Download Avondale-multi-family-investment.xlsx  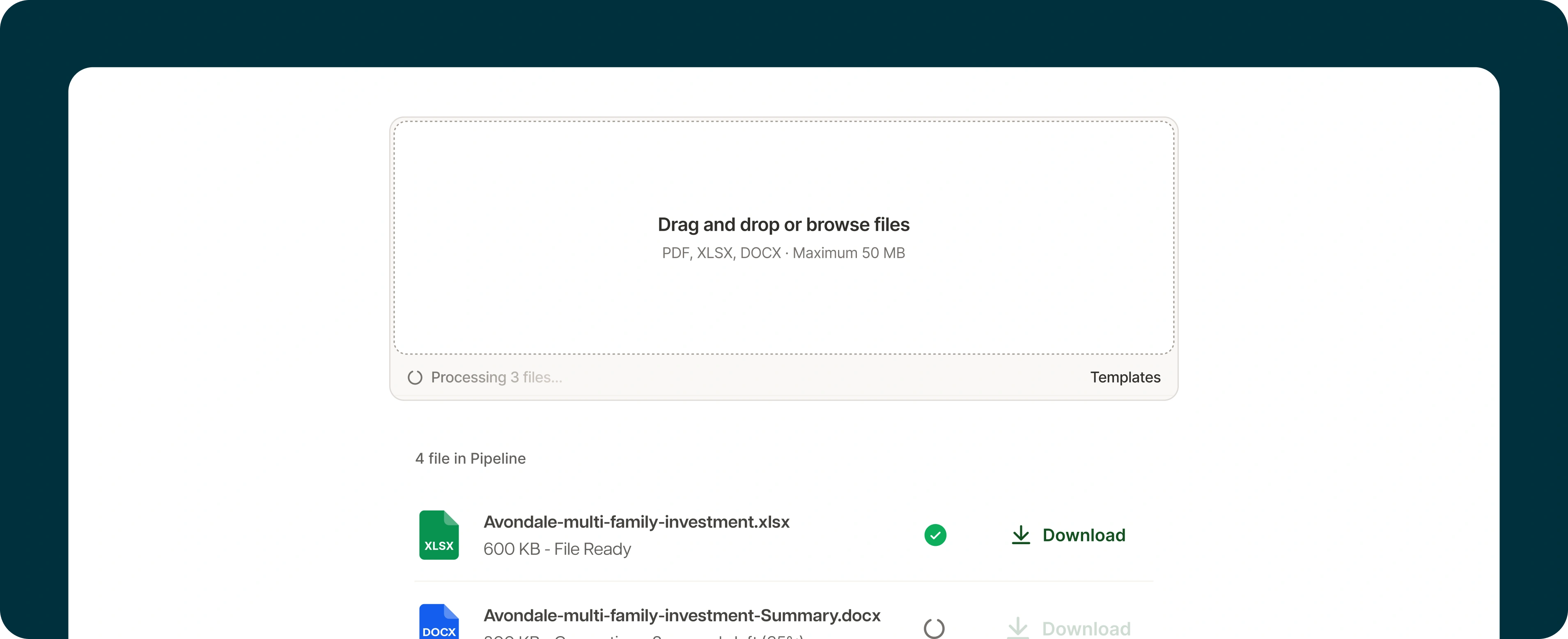[1068, 535]
